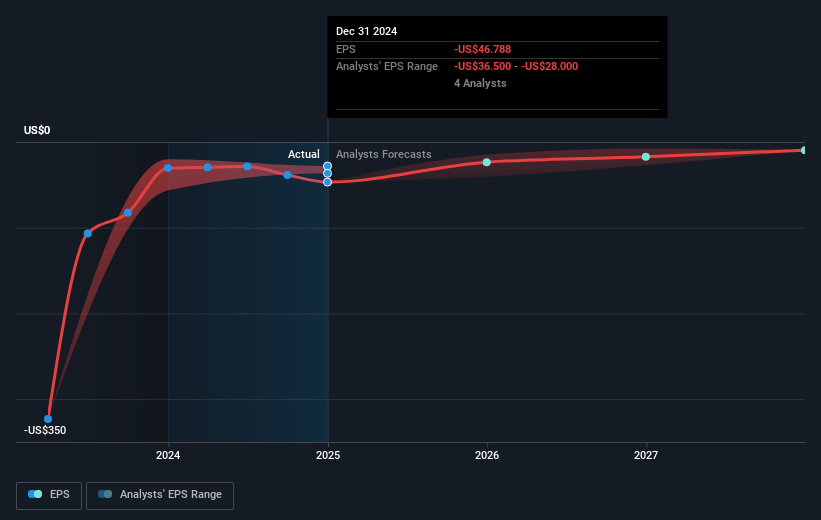This screenshot has width=821, height=520.
Task: Click the 2026 forecast EPS data point
Action: point(486,162)
